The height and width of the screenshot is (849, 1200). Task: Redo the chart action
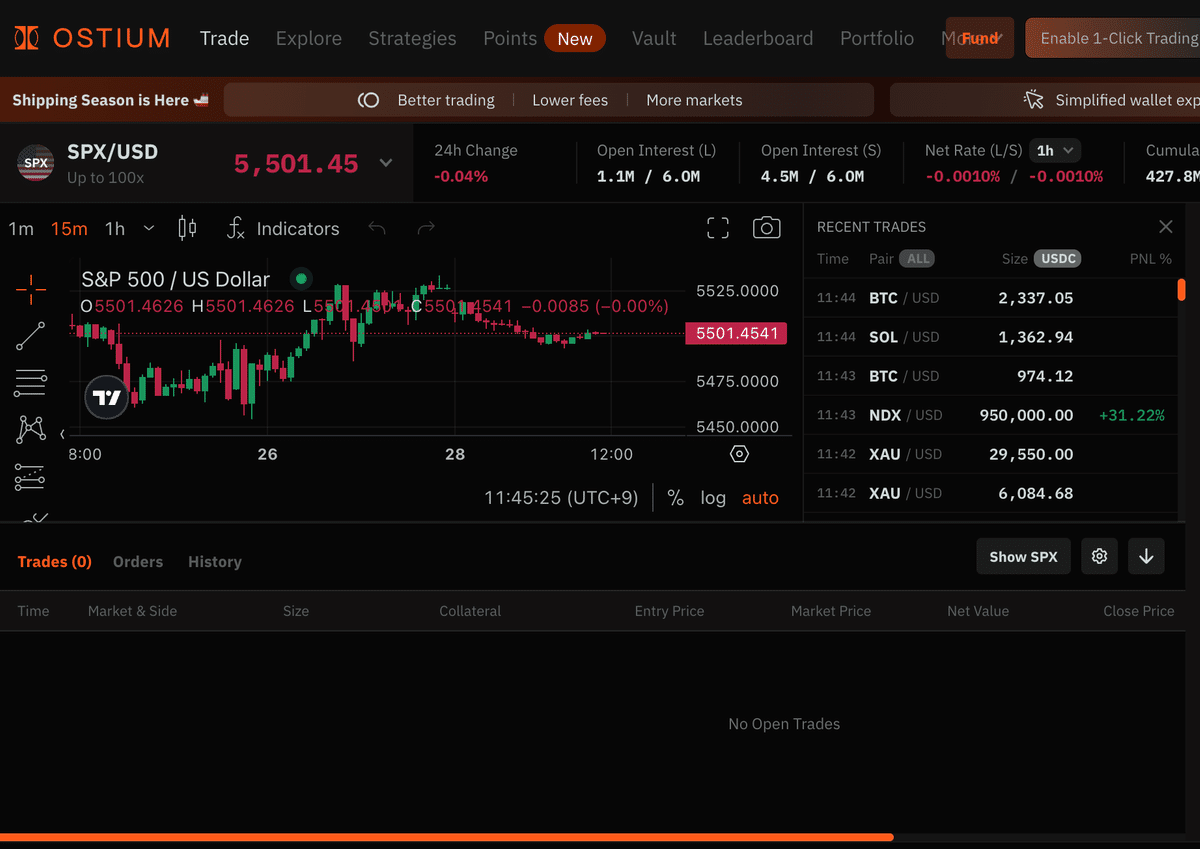(x=426, y=228)
